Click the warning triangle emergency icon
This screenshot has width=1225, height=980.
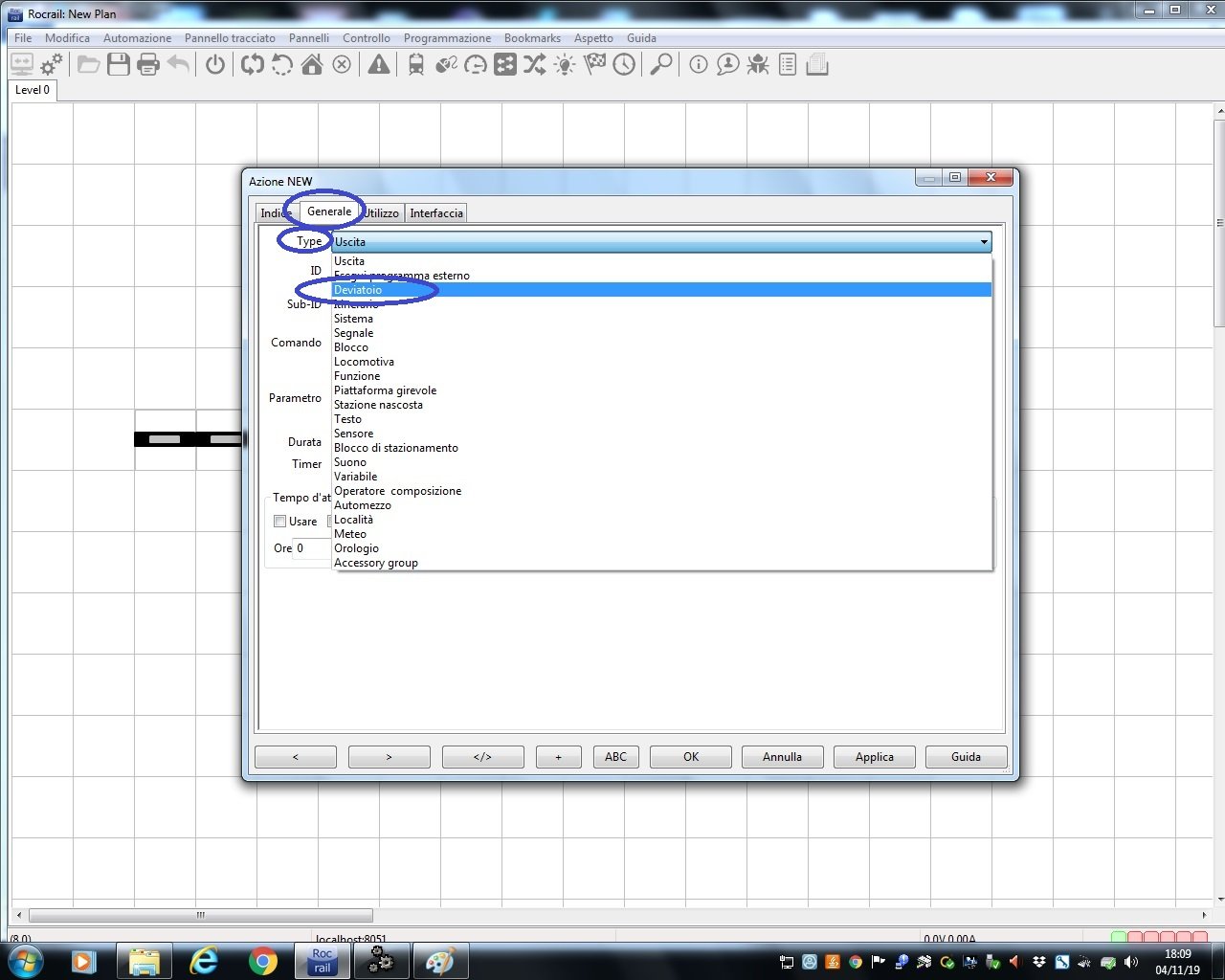tap(379, 65)
